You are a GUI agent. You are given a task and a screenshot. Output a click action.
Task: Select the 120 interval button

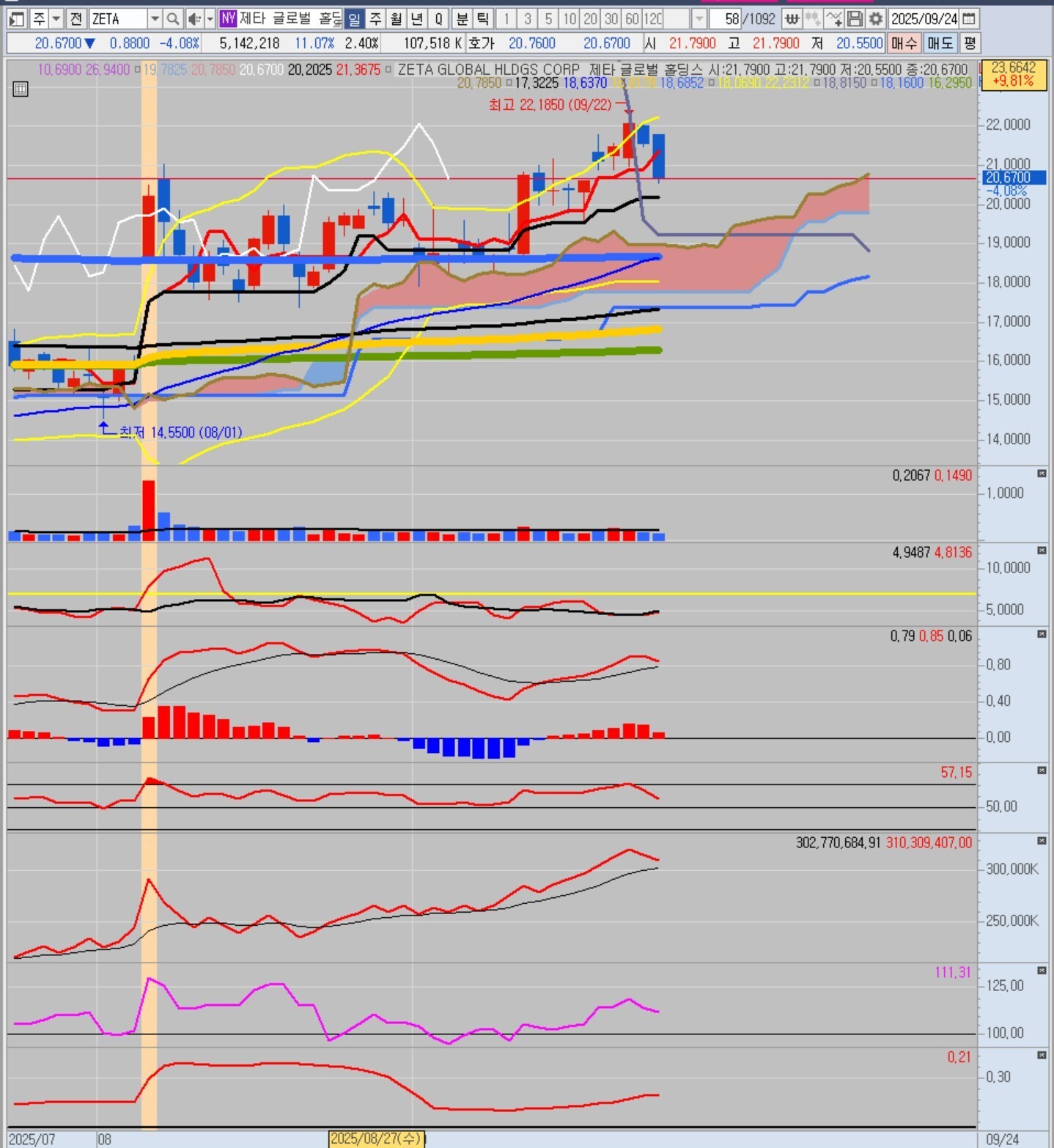tap(653, 18)
